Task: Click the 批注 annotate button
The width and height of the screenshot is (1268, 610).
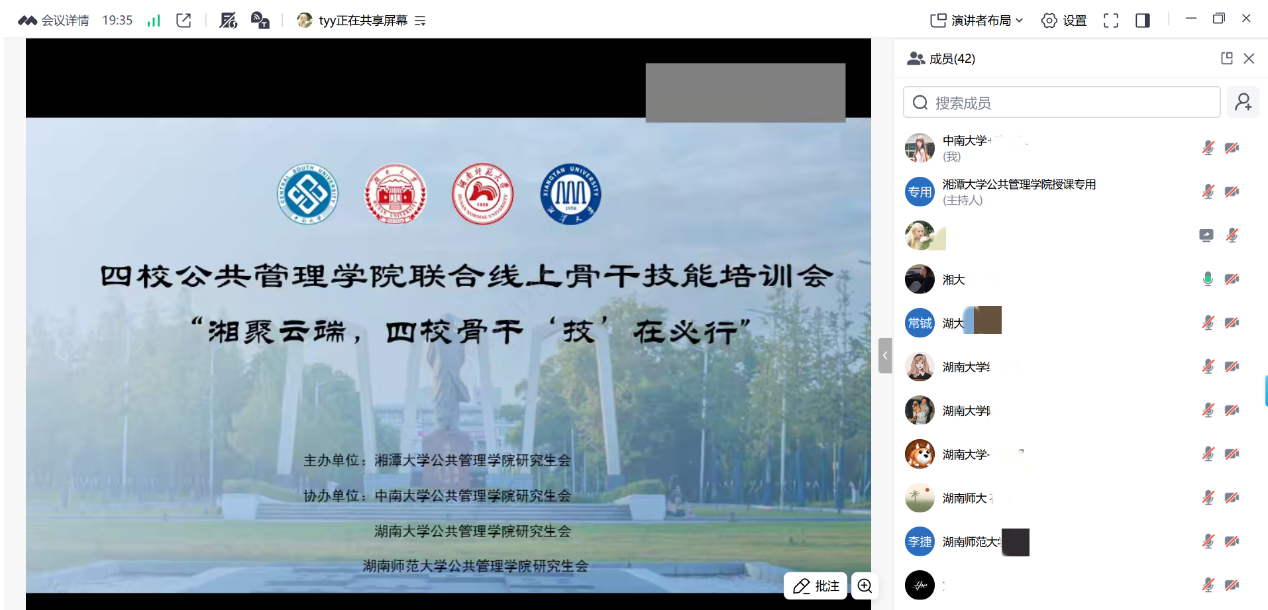Action: point(816,586)
